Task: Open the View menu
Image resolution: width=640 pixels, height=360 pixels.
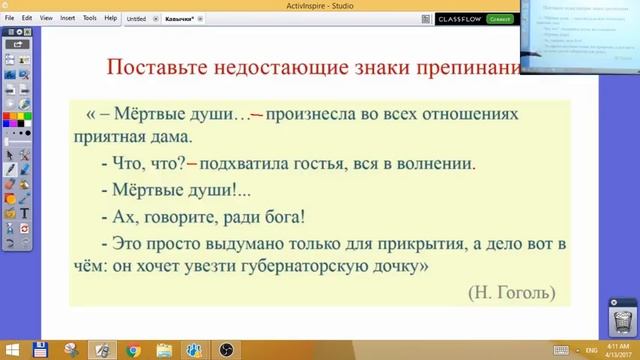Action: [46, 18]
